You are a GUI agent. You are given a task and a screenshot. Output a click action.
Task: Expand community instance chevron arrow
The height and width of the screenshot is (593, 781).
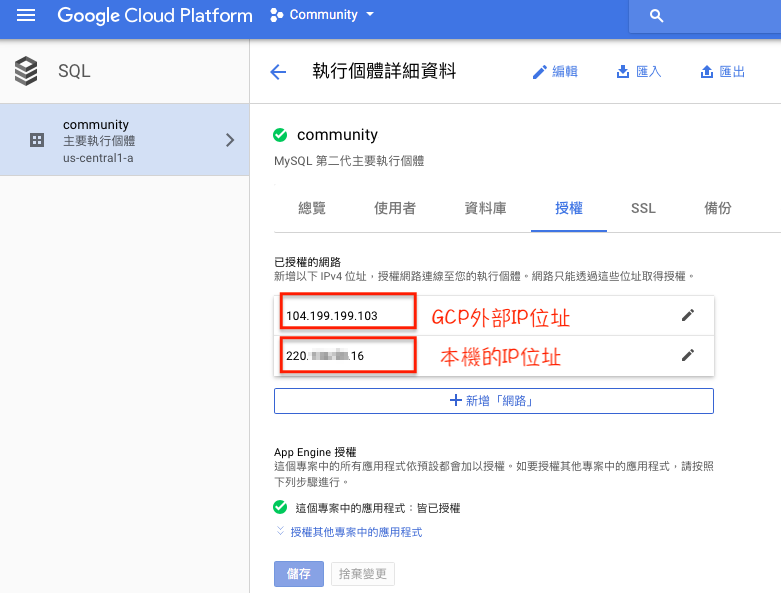click(x=230, y=140)
